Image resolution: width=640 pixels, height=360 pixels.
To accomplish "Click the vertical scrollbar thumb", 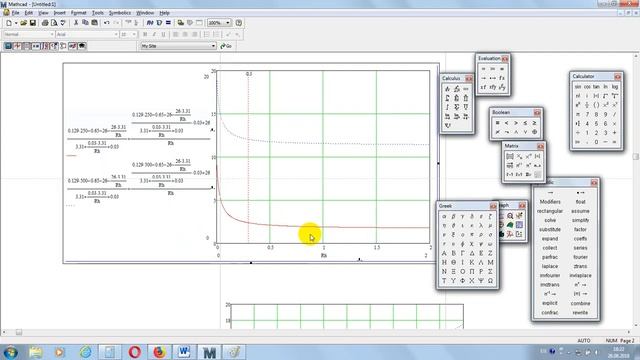I will coord(636,157).
